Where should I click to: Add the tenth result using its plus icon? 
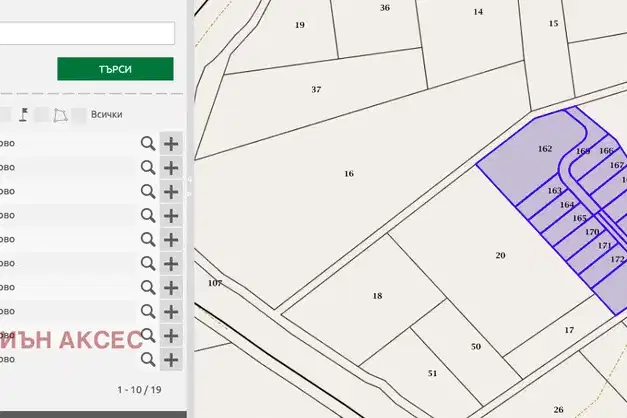[171, 360]
